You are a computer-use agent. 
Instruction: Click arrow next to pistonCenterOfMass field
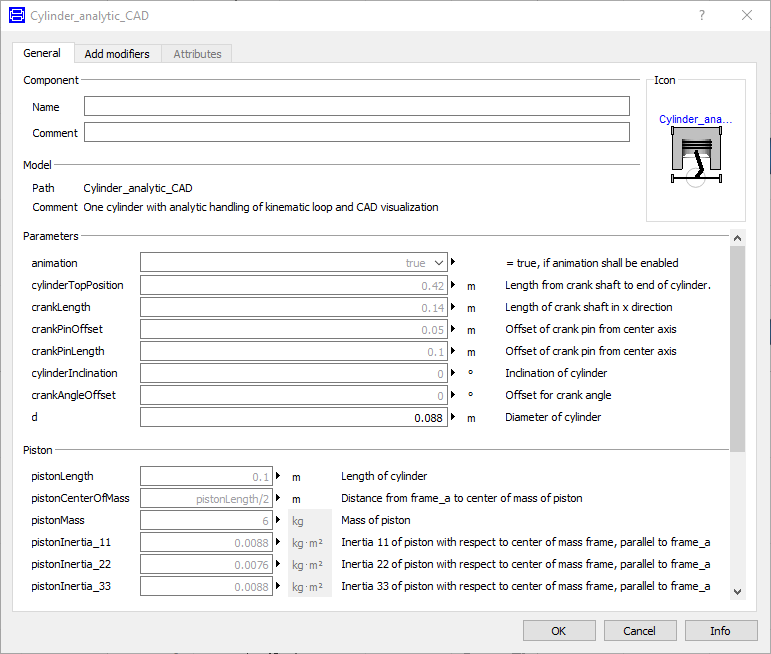(x=278, y=498)
